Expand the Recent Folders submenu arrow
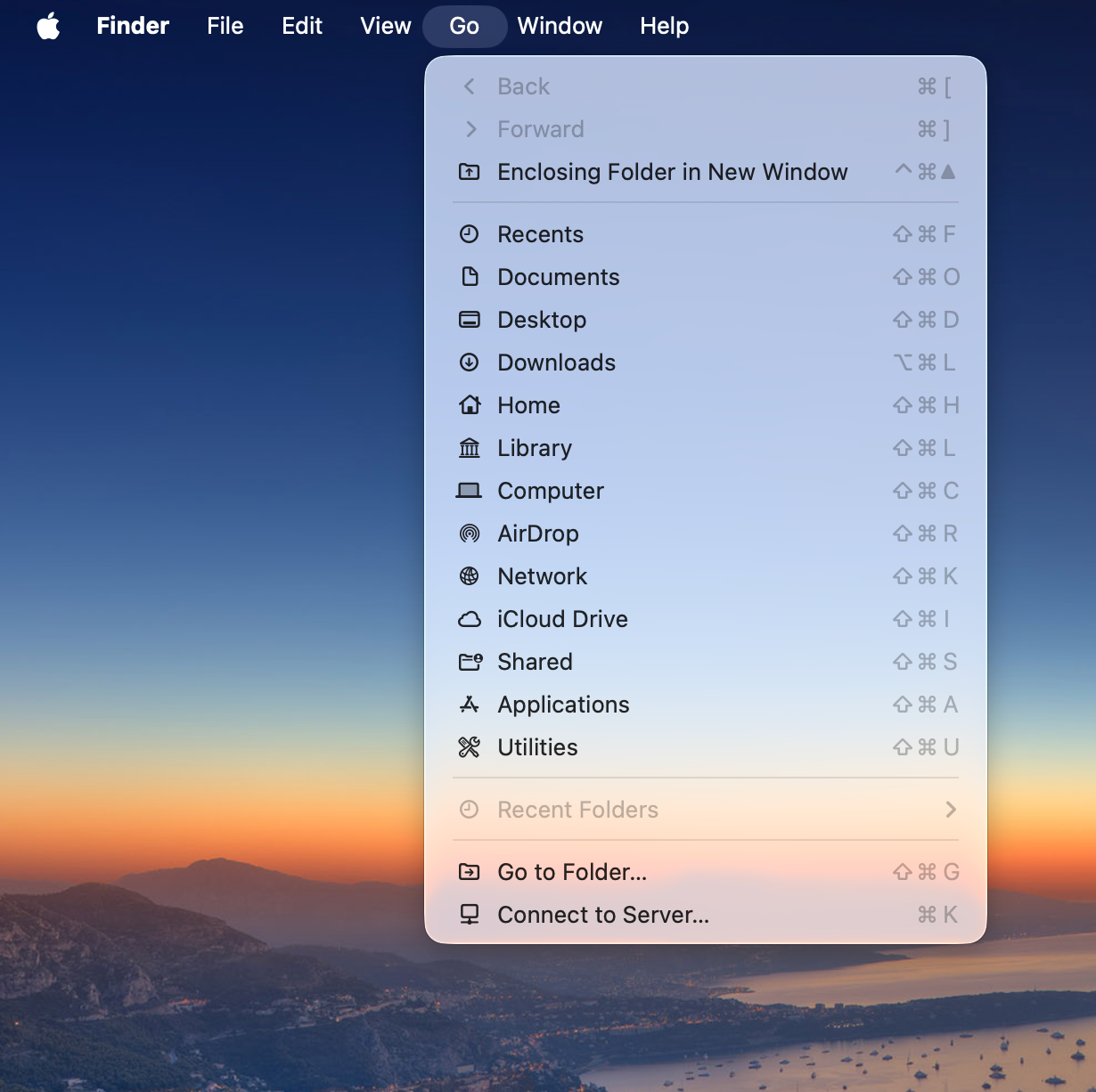 pos(951,810)
